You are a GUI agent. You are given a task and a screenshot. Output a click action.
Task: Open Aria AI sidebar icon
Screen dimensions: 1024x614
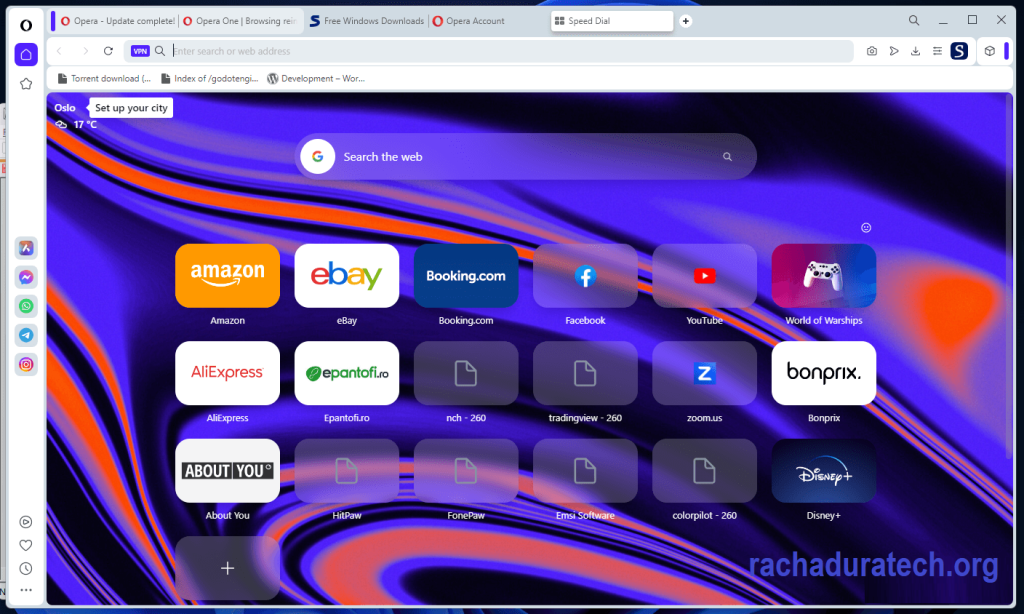pos(26,248)
